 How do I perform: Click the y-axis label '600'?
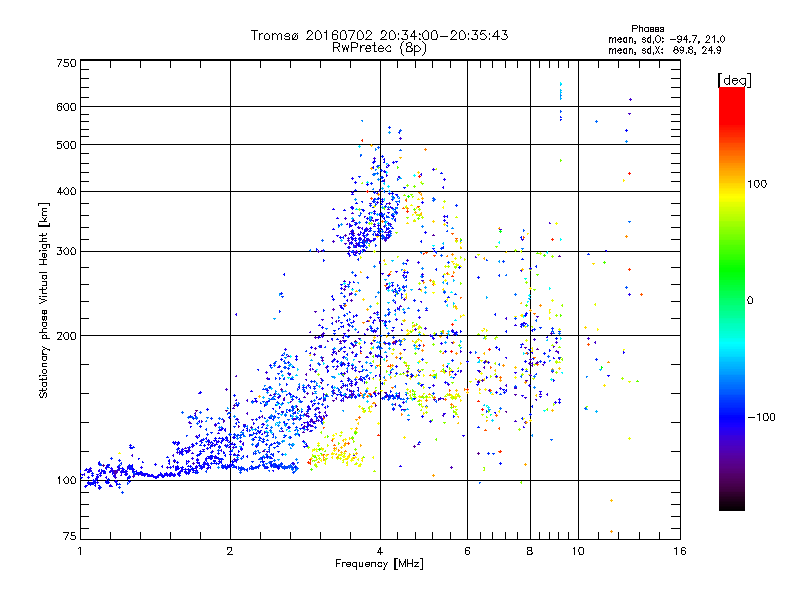[x=67, y=107]
